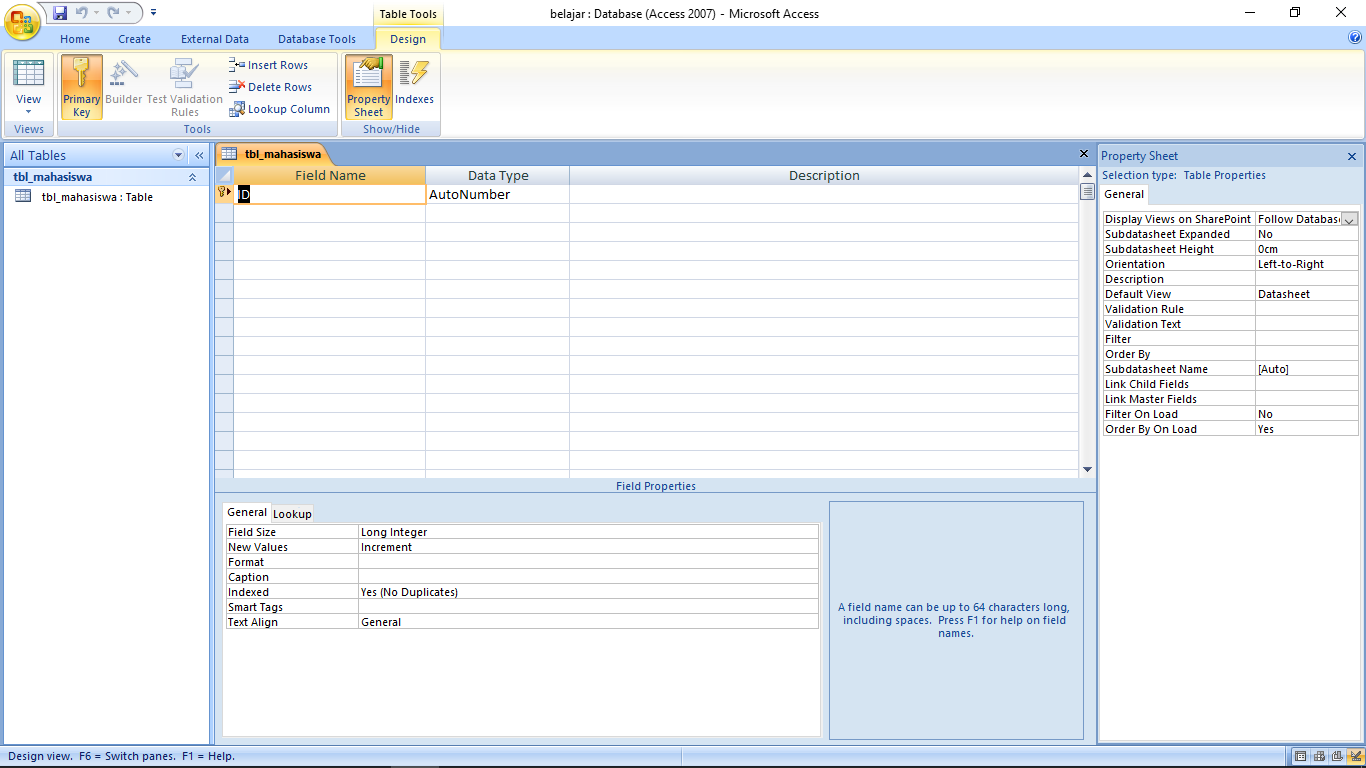The image size is (1366, 768).
Task: Open Microsoft Access Help question-mark icon
Action: point(1355,38)
